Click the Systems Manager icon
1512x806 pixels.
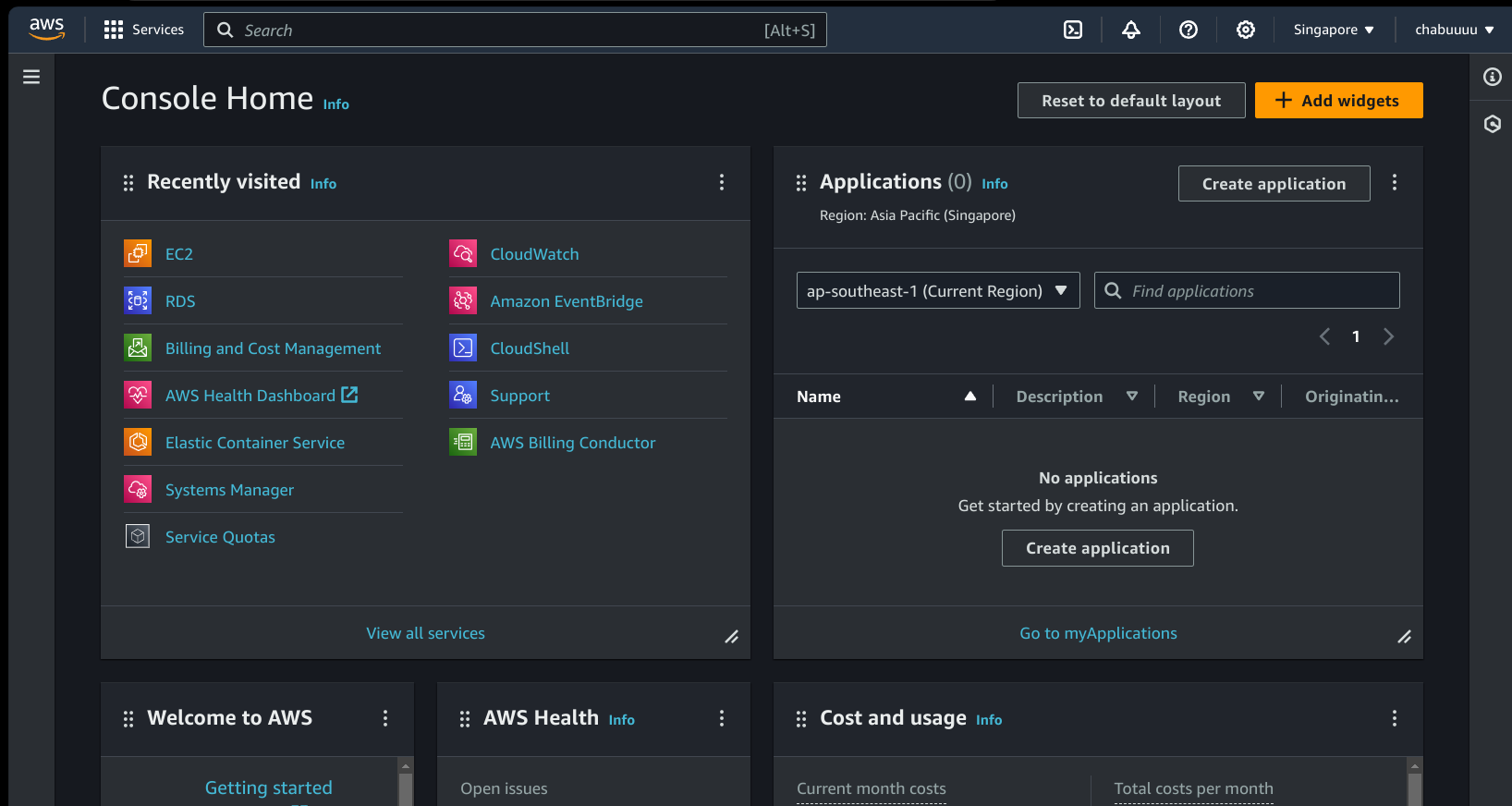coord(138,489)
